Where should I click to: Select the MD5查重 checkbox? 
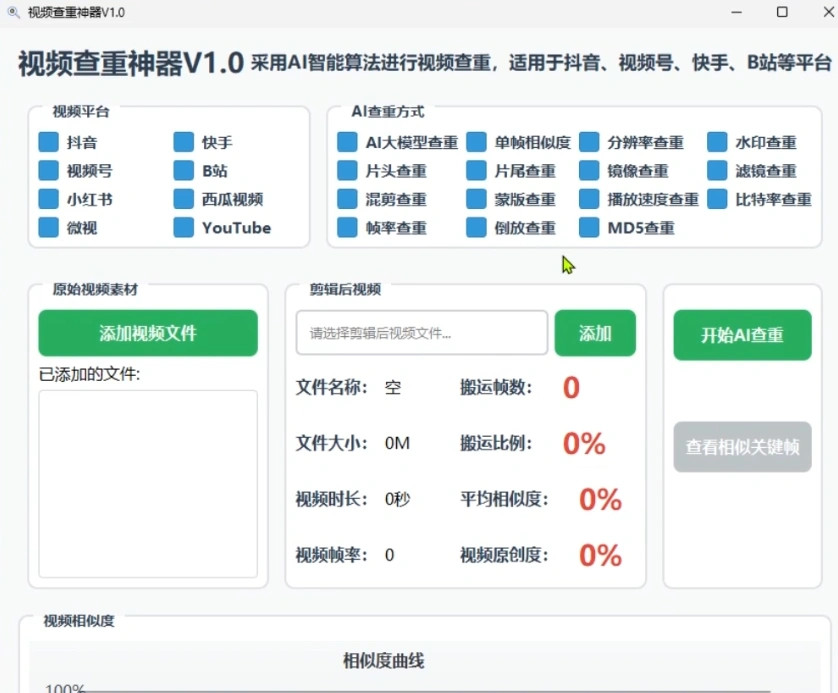589,228
